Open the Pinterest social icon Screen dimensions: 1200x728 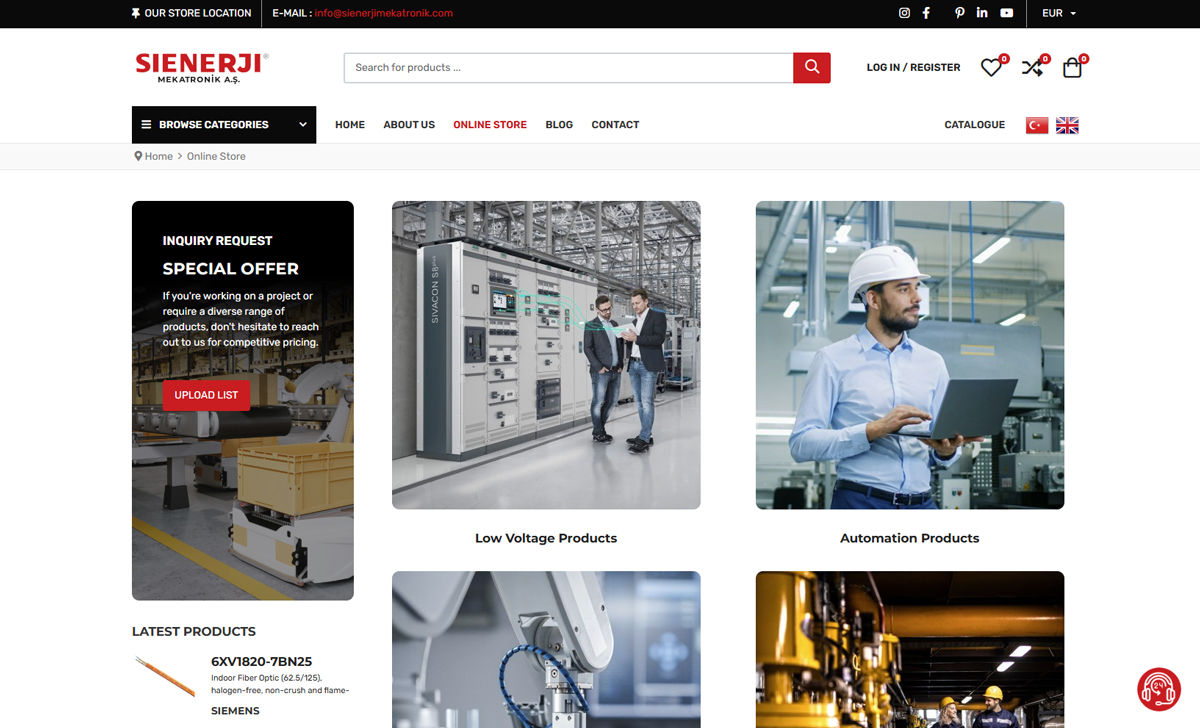coord(959,13)
